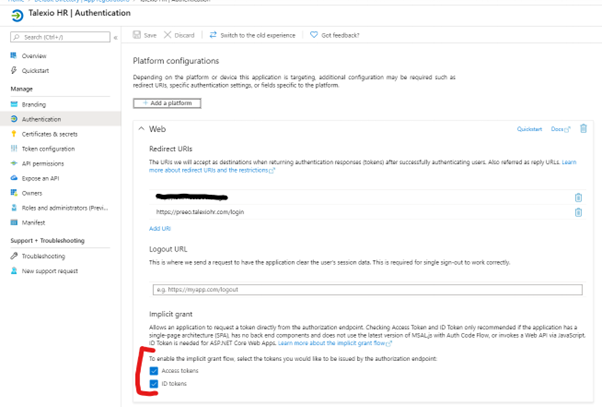Click the Certificates & secrets key icon

click(x=14, y=134)
